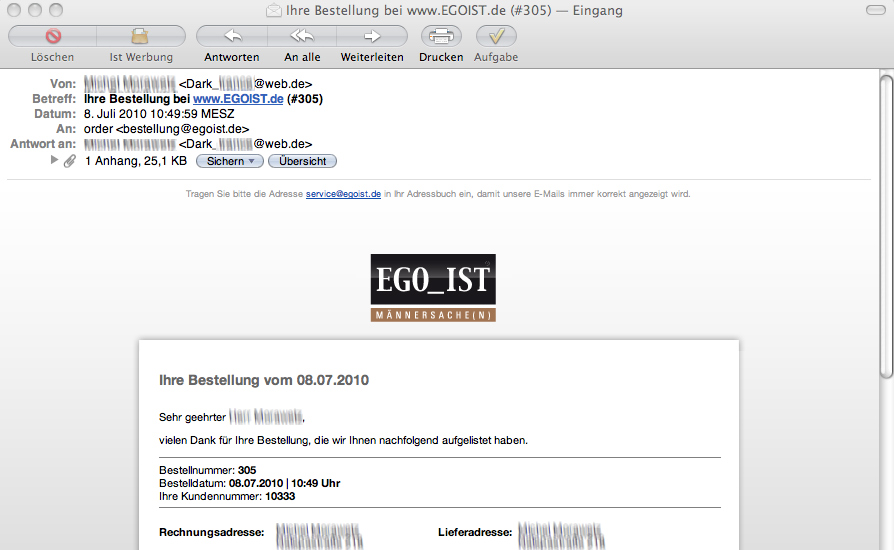Print the email with Drucken icon
Image resolution: width=894 pixels, height=550 pixels.
coord(441,36)
